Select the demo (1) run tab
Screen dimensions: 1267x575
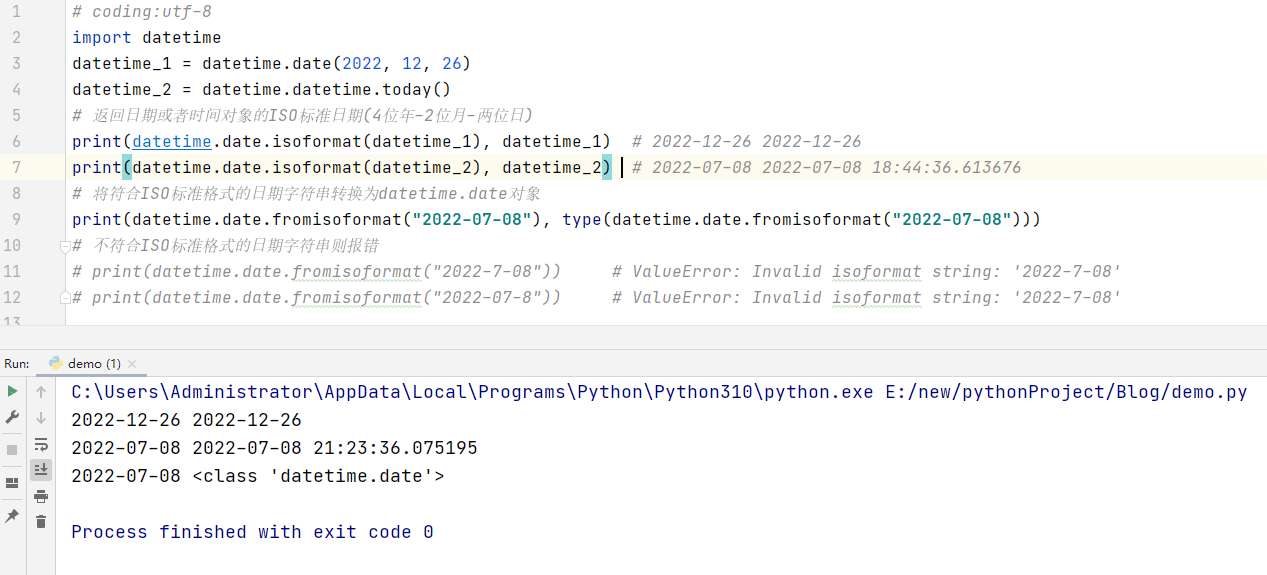tap(93, 363)
